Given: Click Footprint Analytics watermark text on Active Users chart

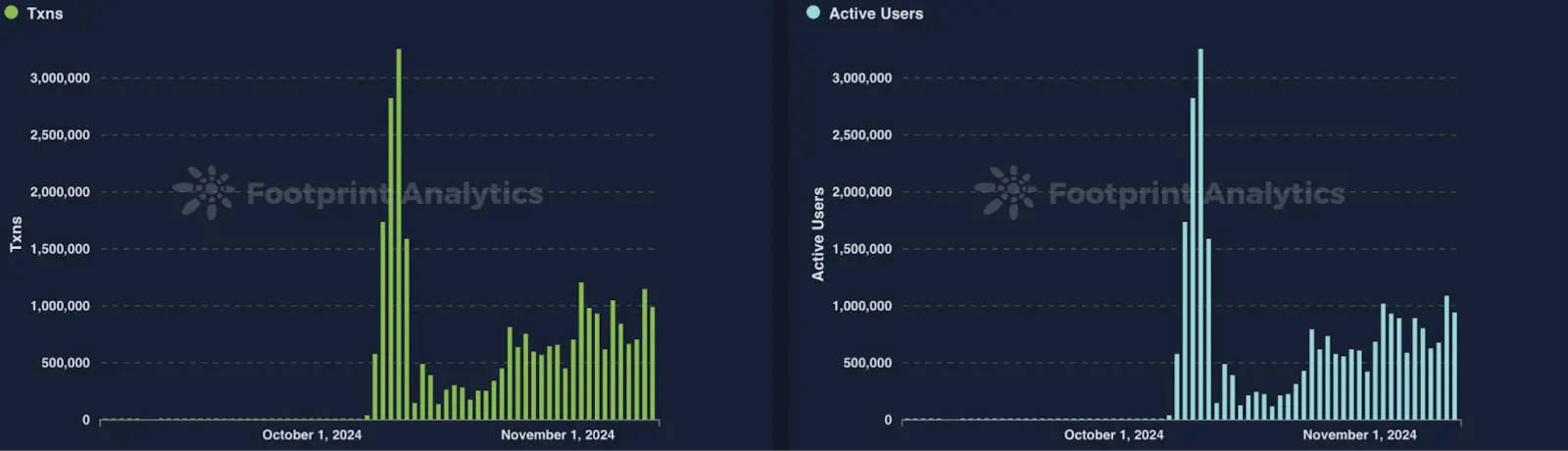Looking at the screenshot, I should tap(1196, 193).
